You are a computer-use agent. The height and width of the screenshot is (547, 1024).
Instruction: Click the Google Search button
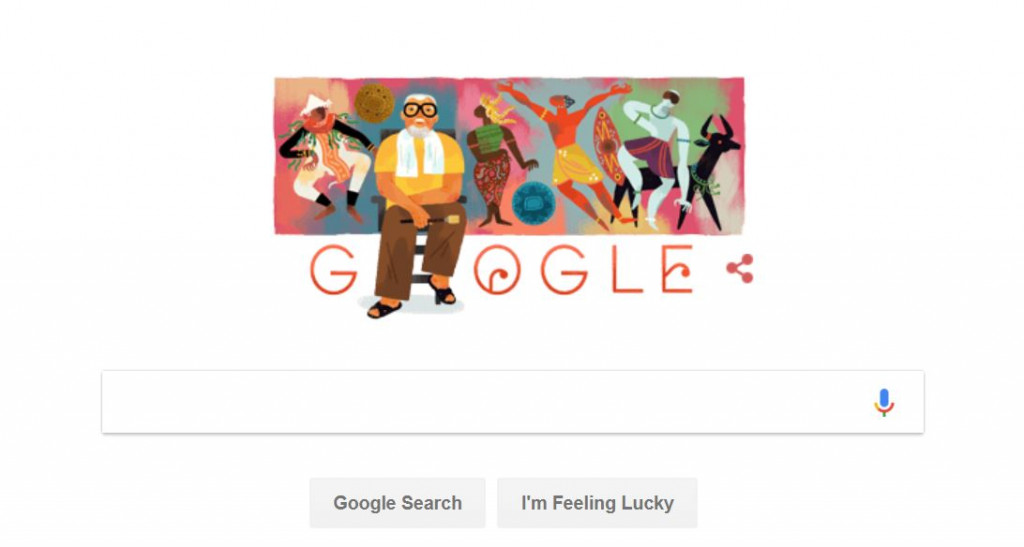[397, 503]
